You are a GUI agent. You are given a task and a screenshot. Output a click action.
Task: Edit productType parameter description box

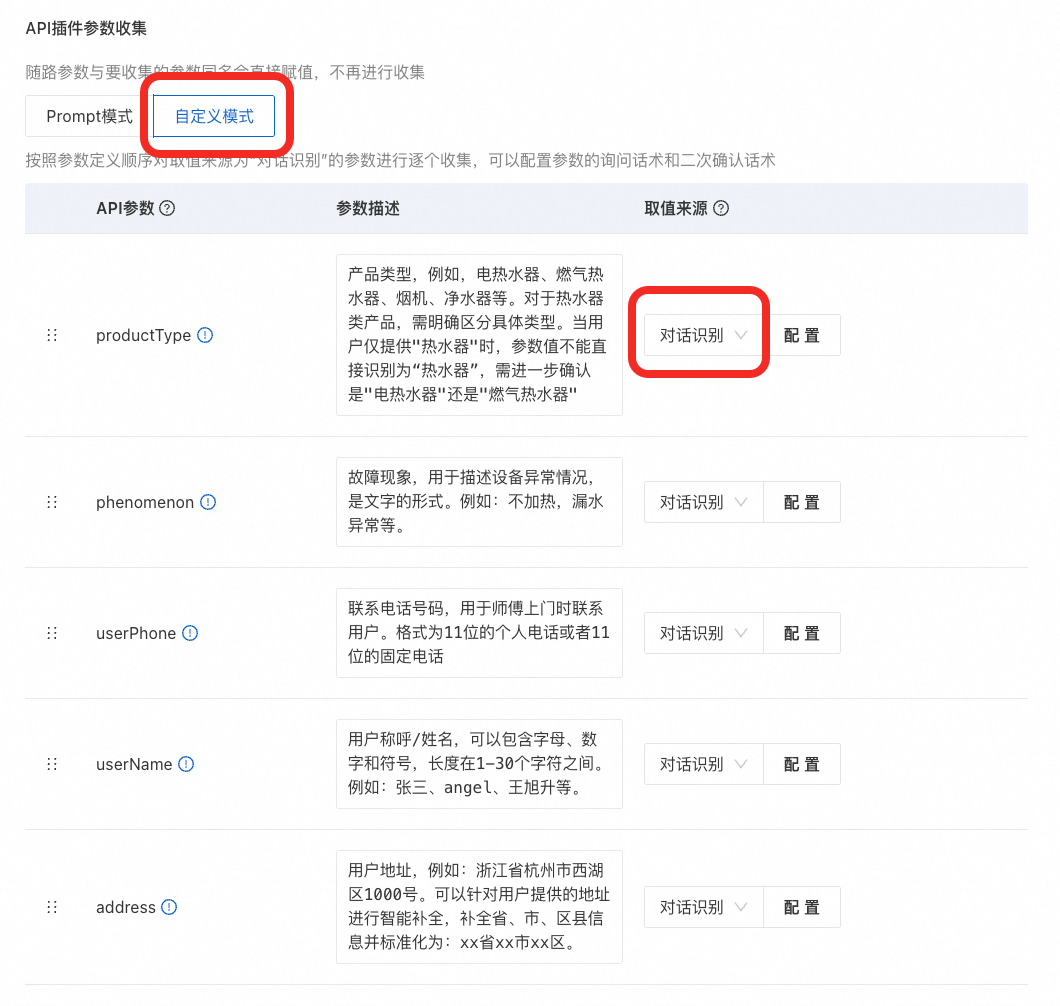(479, 335)
